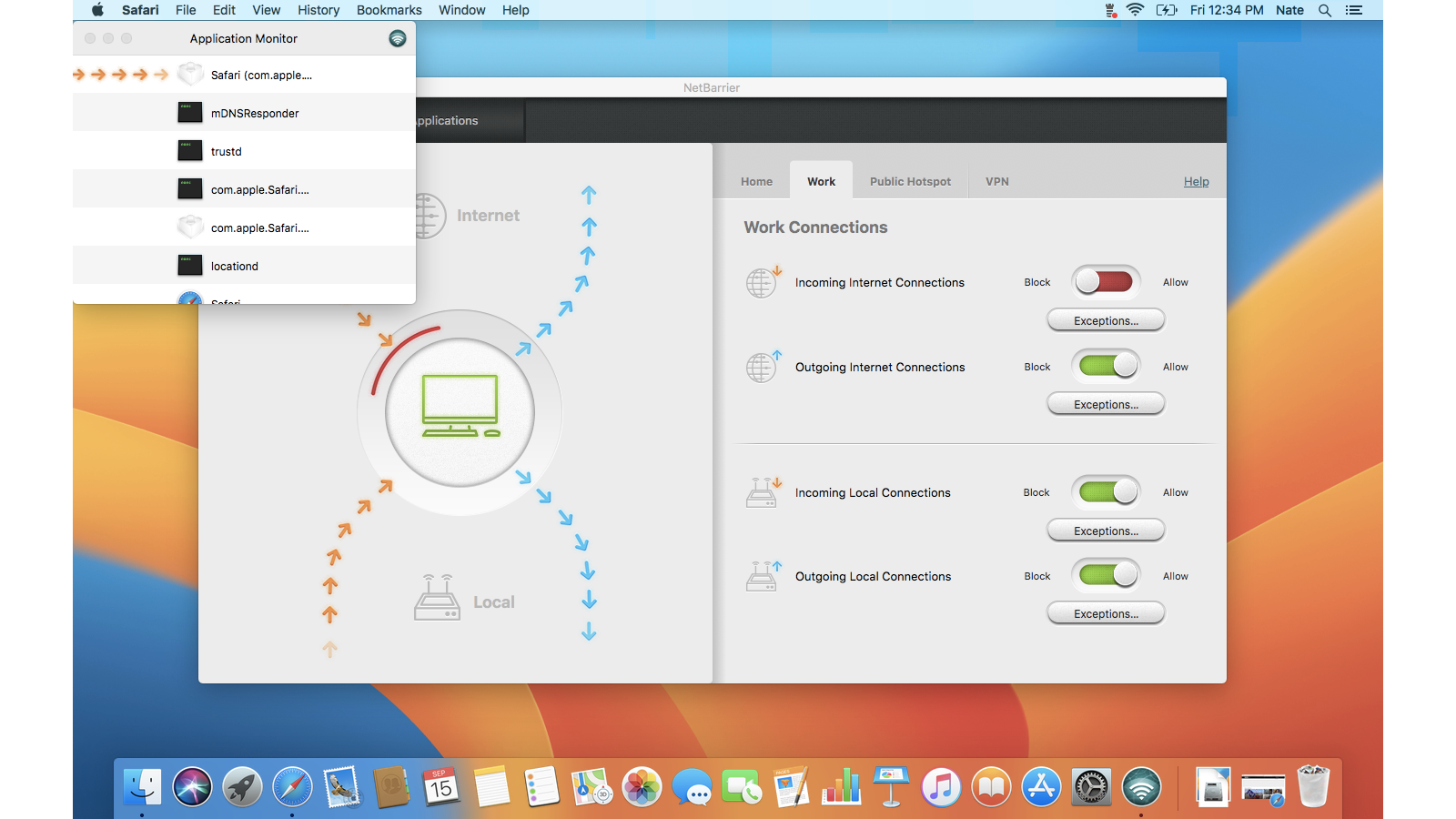Open FaceTime from the Dock
The height and width of the screenshot is (819, 1456).
[x=742, y=787]
